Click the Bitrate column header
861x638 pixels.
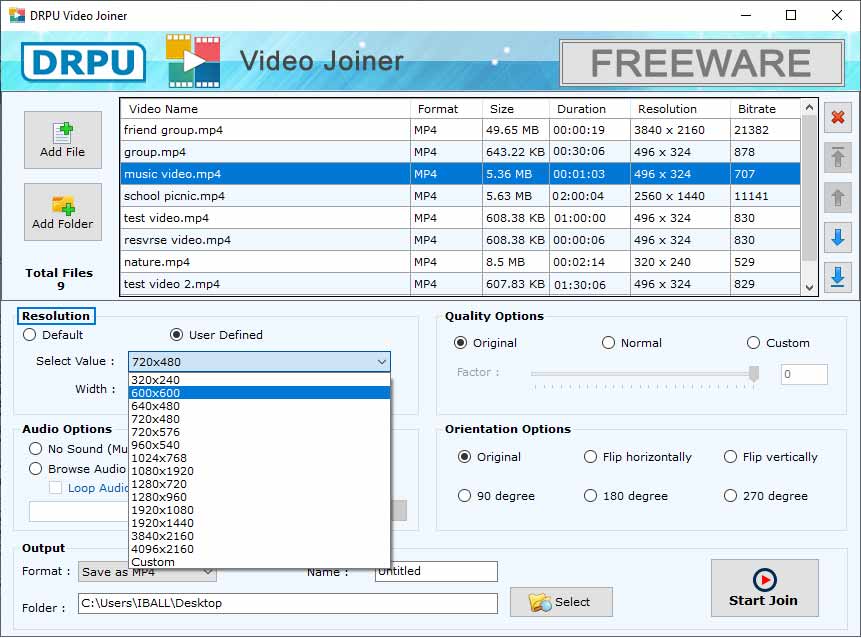click(x=765, y=109)
